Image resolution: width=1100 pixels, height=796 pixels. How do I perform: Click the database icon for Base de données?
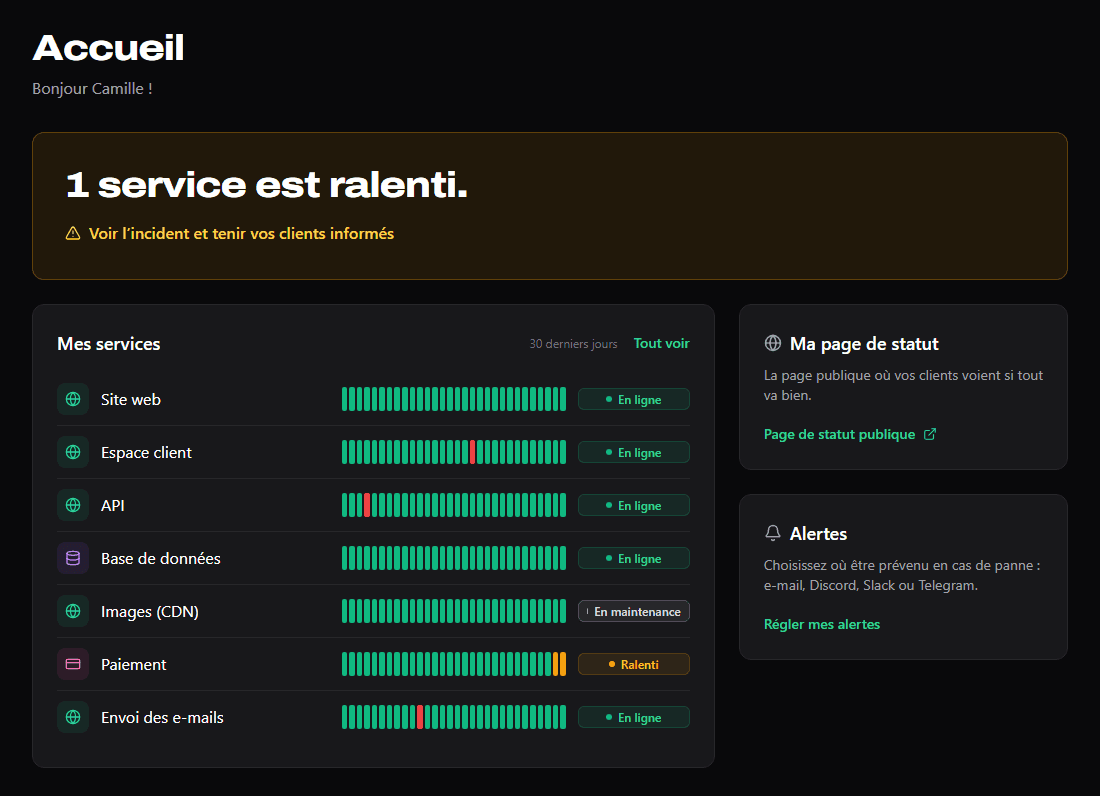73,558
